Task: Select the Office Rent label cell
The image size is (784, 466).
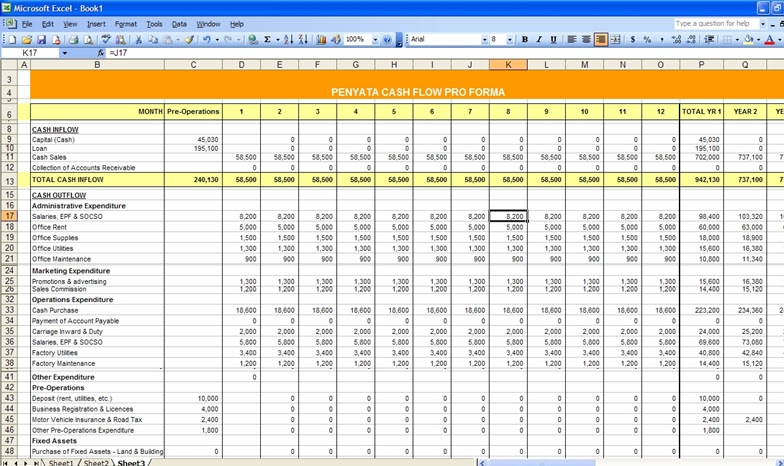Action: [x=98, y=227]
